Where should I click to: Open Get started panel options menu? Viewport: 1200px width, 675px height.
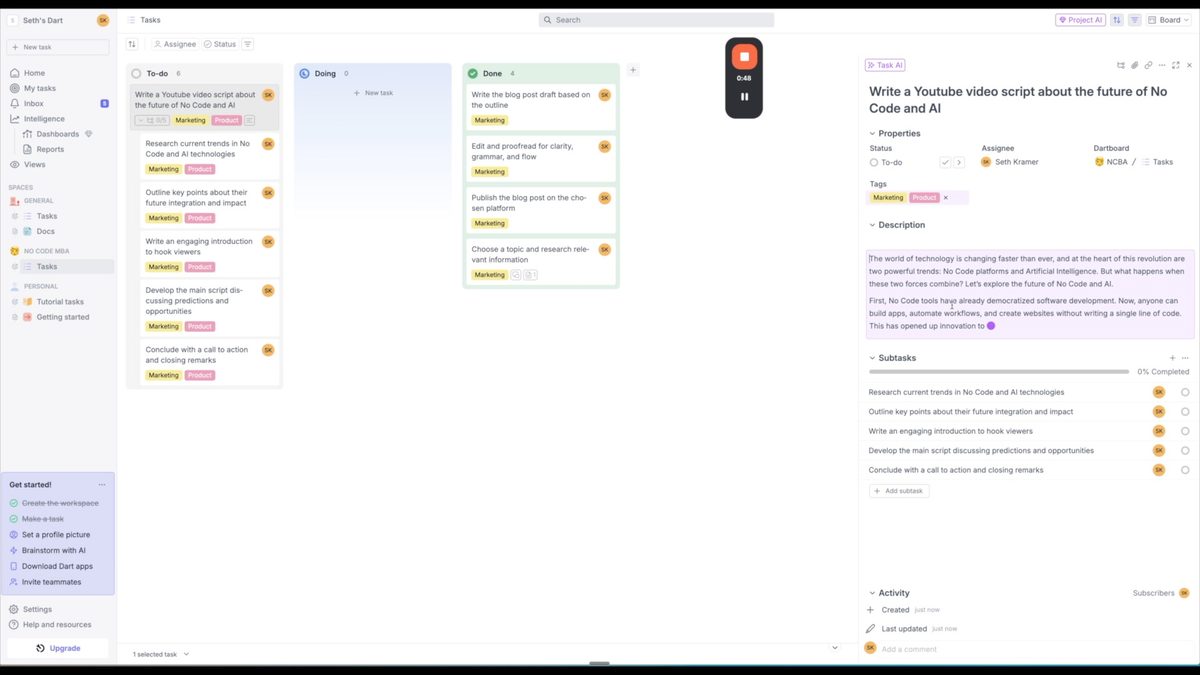(x=102, y=485)
